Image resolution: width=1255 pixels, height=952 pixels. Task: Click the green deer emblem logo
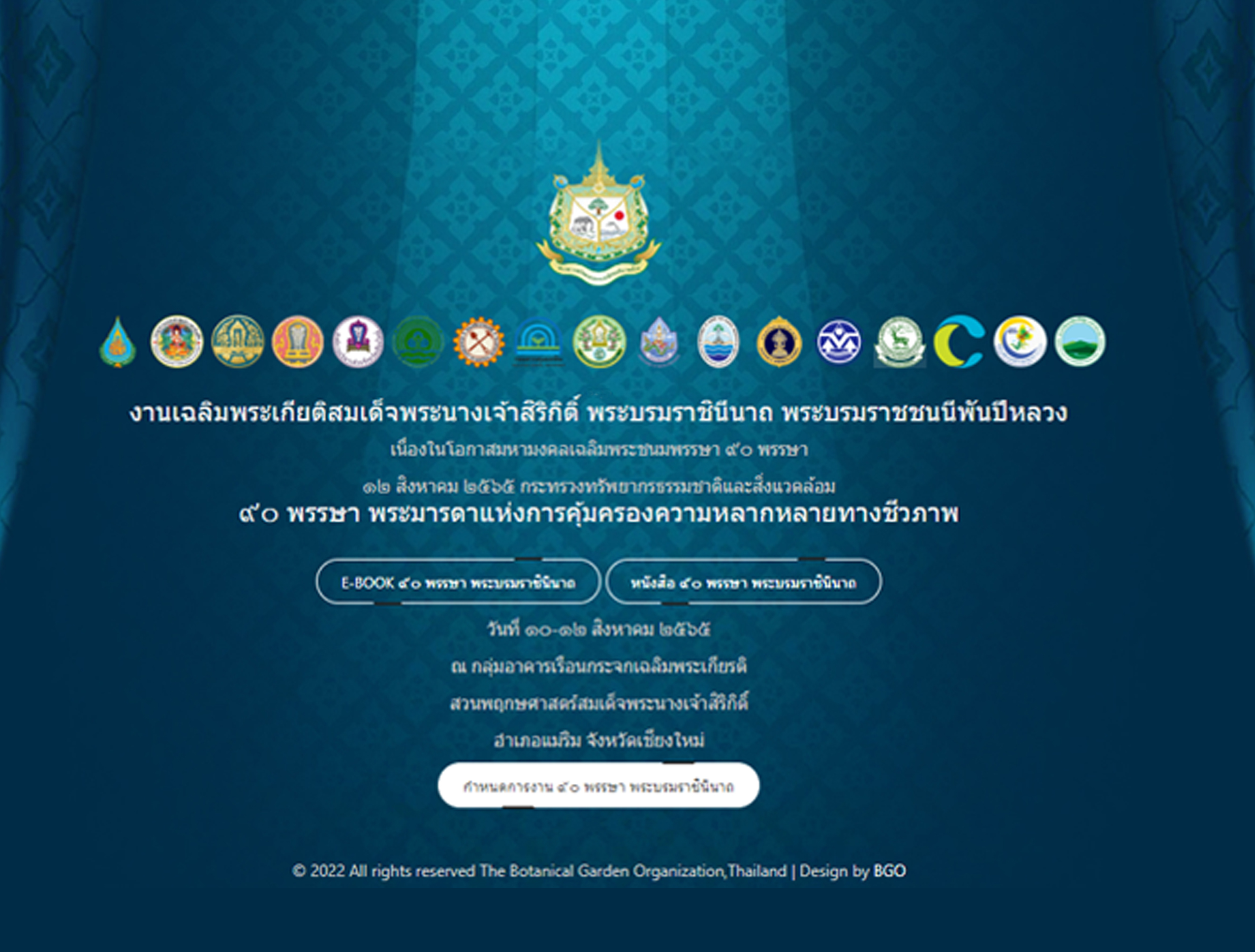(x=899, y=341)
